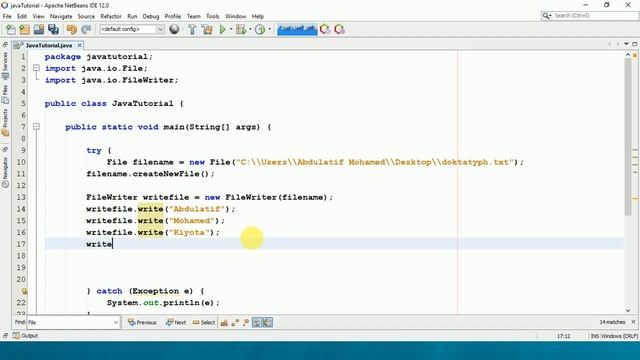
Task: Click the Select find button
Action: 204,322
